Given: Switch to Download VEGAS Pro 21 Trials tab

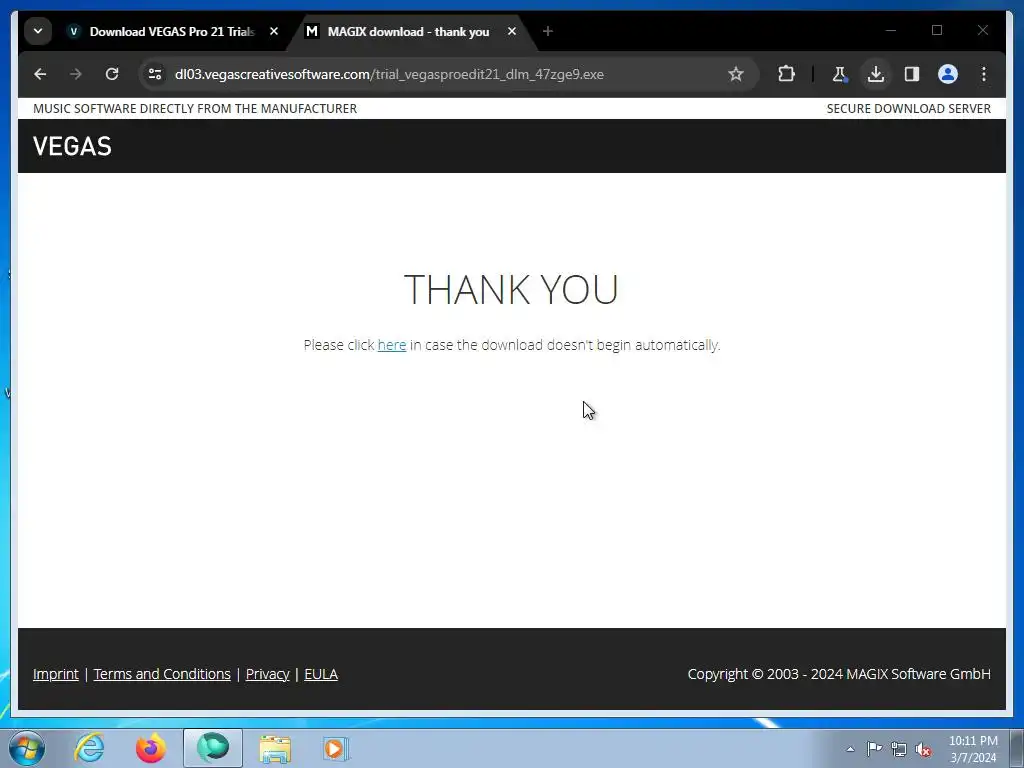Looking at the screenshot, I should pos(171,31).
